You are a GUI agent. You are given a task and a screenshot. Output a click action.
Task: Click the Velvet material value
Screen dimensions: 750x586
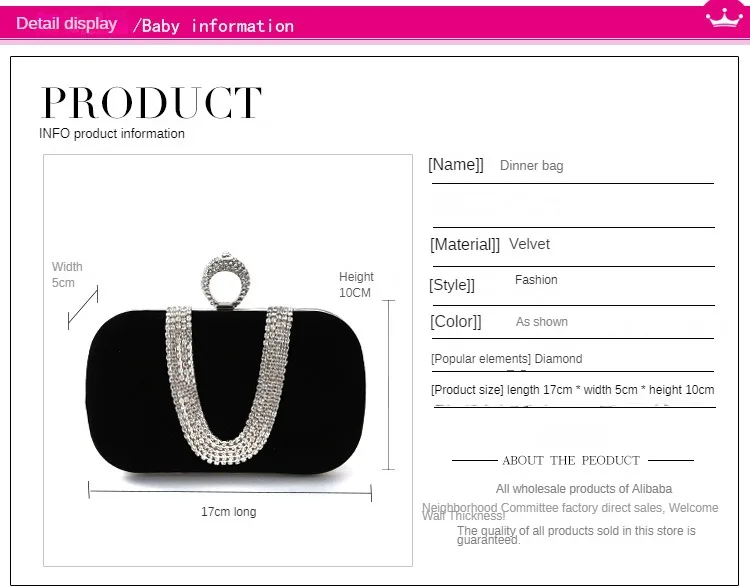click(529, 244)
